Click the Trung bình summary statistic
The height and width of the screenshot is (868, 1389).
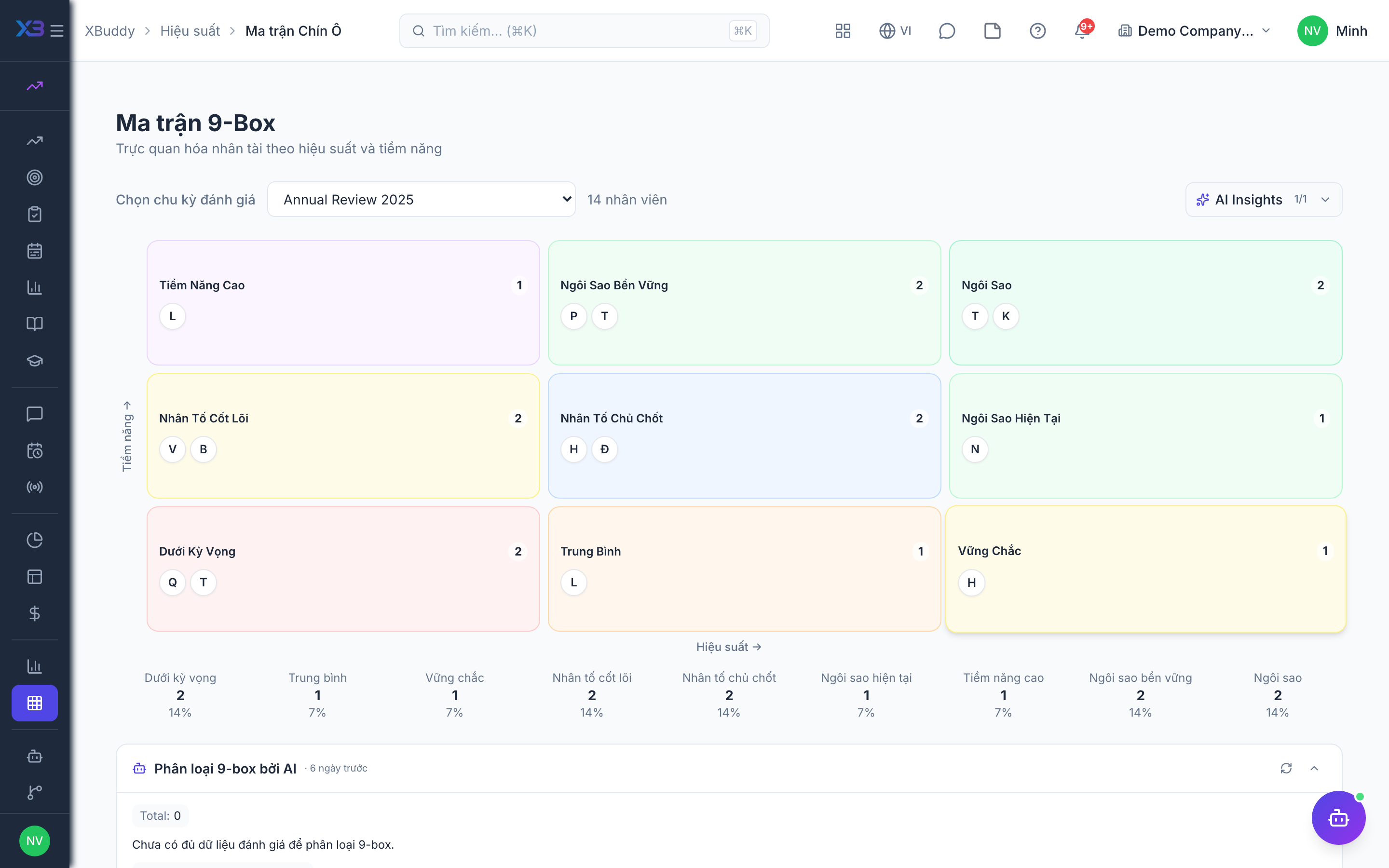pos(317,694)
